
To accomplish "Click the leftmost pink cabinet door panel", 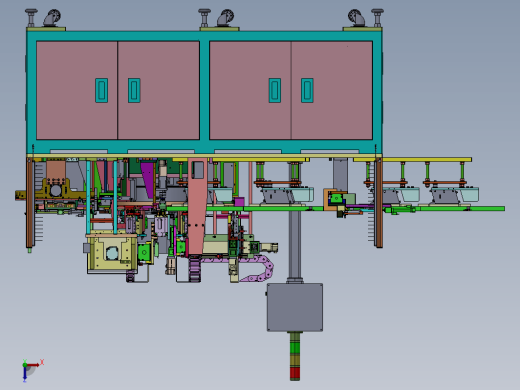I will [77, 90].
